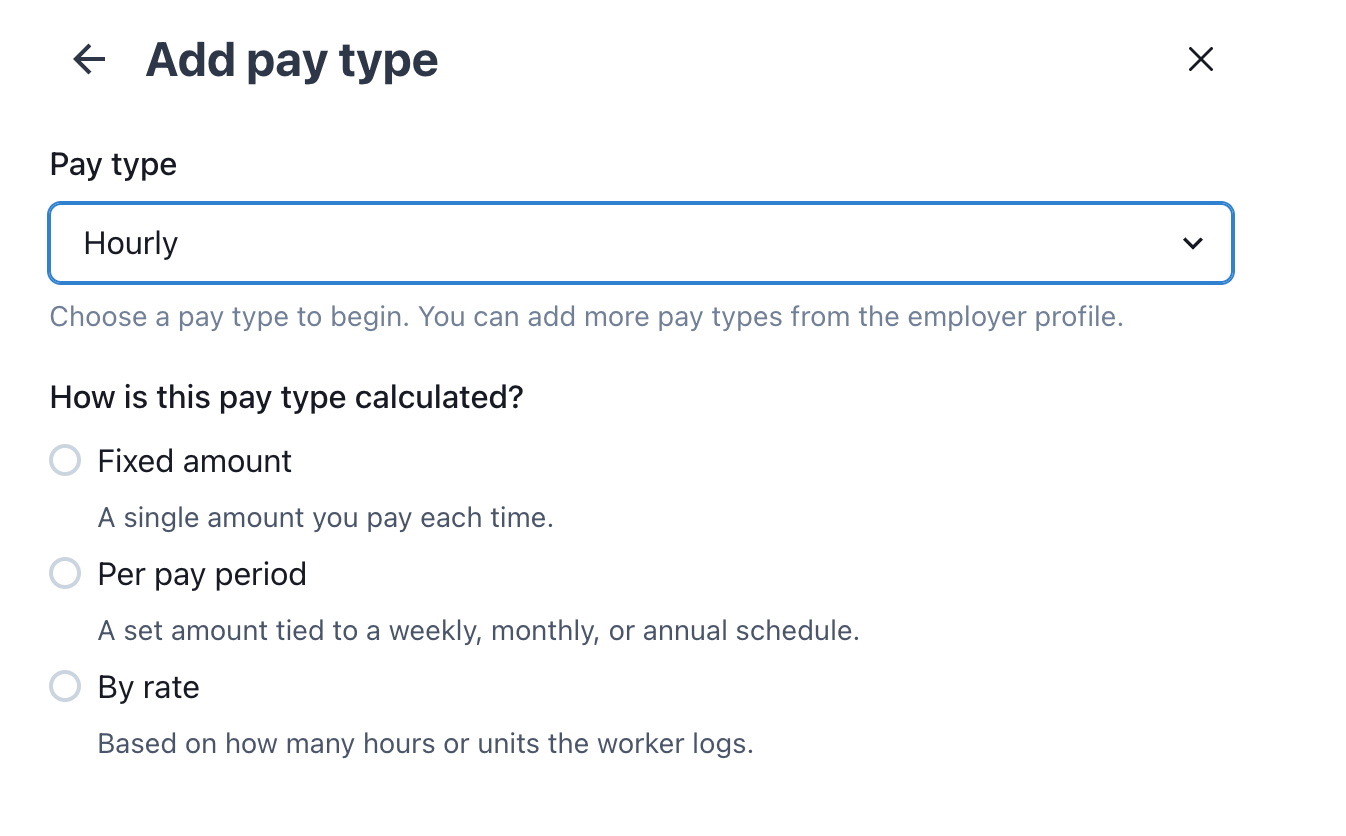Open the Pay type dropdown

click(640, 243)
